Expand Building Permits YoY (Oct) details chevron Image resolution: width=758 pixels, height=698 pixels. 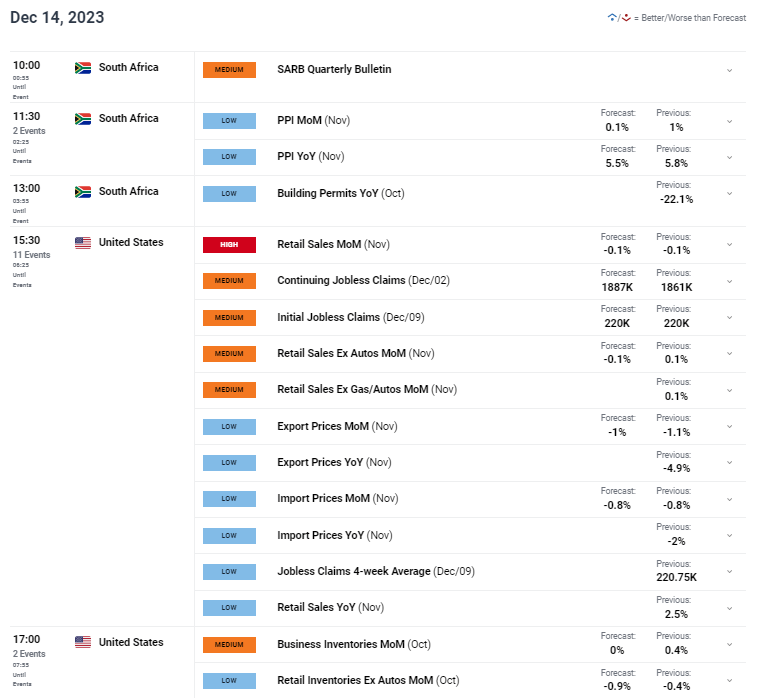[x=729, y=194]
